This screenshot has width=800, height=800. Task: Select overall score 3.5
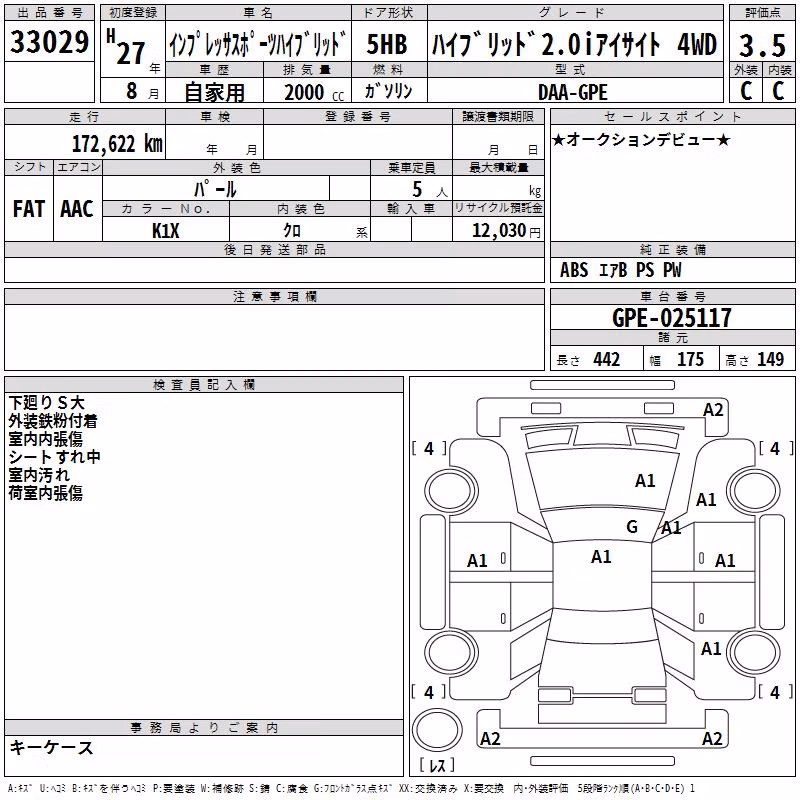click(x=762, y=46)
